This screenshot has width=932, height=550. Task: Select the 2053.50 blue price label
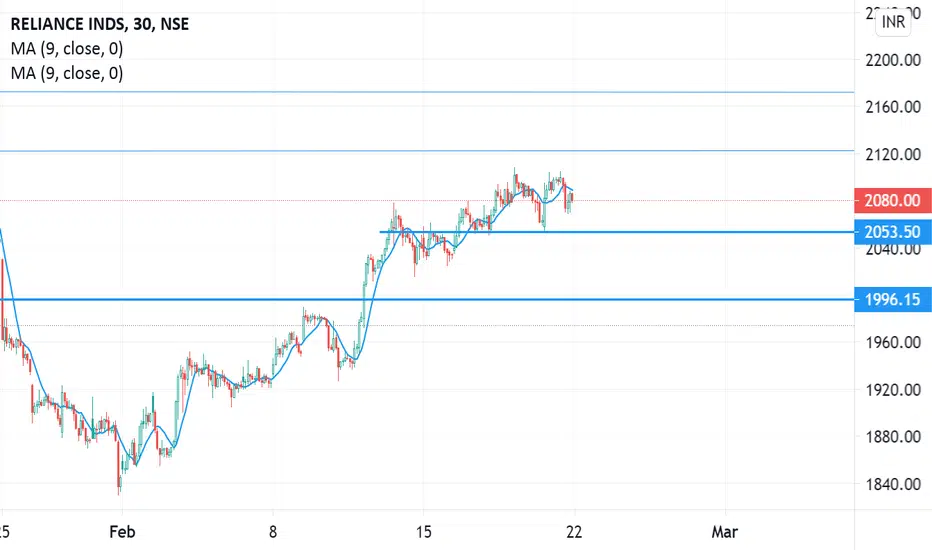pyautogui.click(x=893, y=232)
